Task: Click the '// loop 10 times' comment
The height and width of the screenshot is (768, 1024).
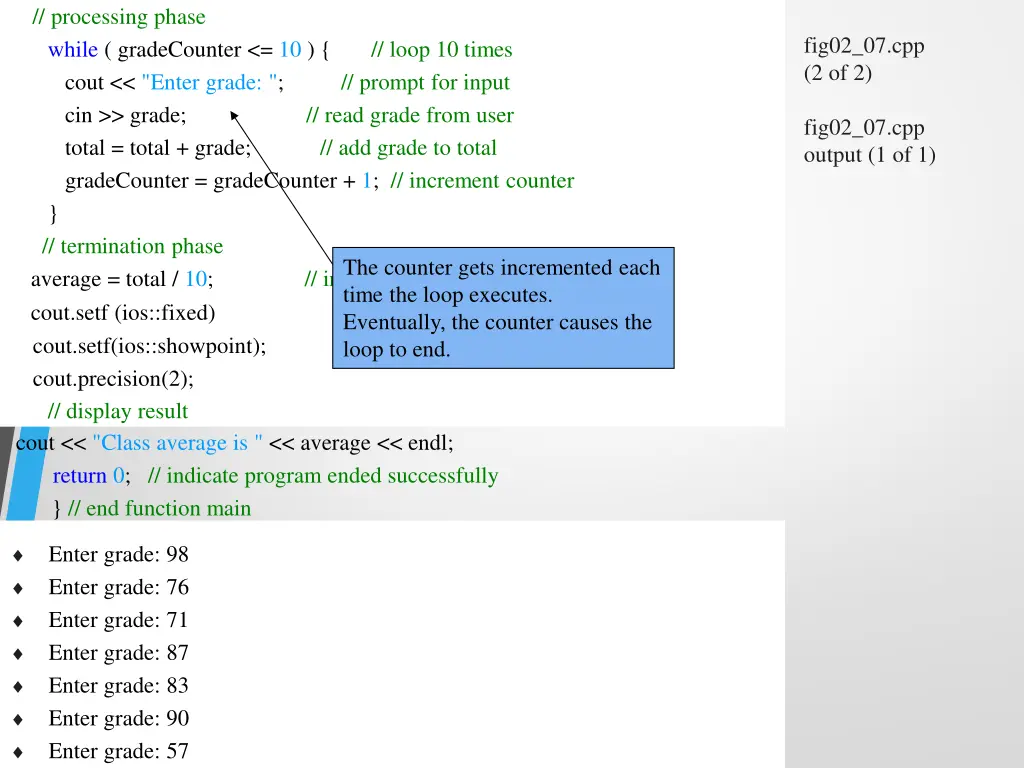Action: [441, 50]
